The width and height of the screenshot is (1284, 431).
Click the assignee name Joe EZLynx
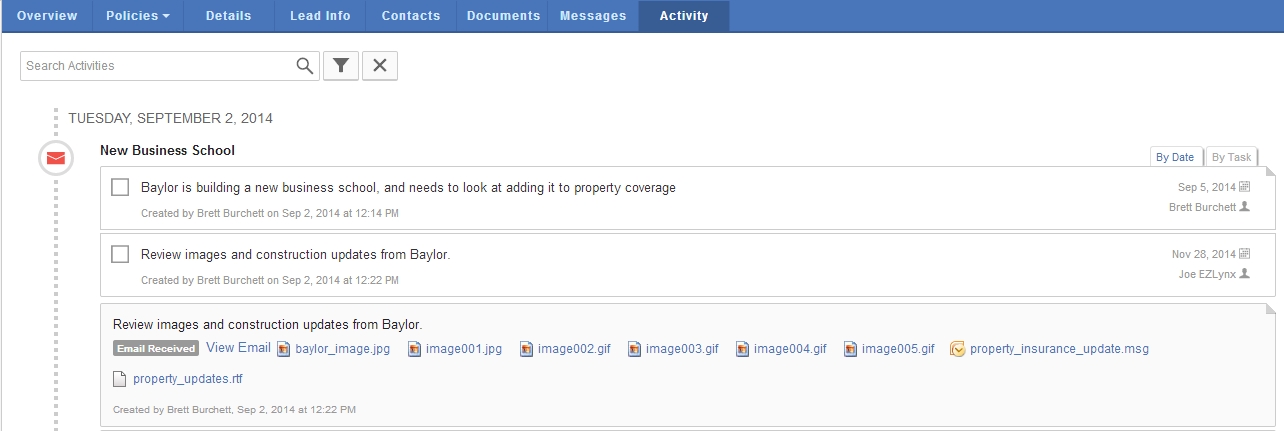point(1206,274)
